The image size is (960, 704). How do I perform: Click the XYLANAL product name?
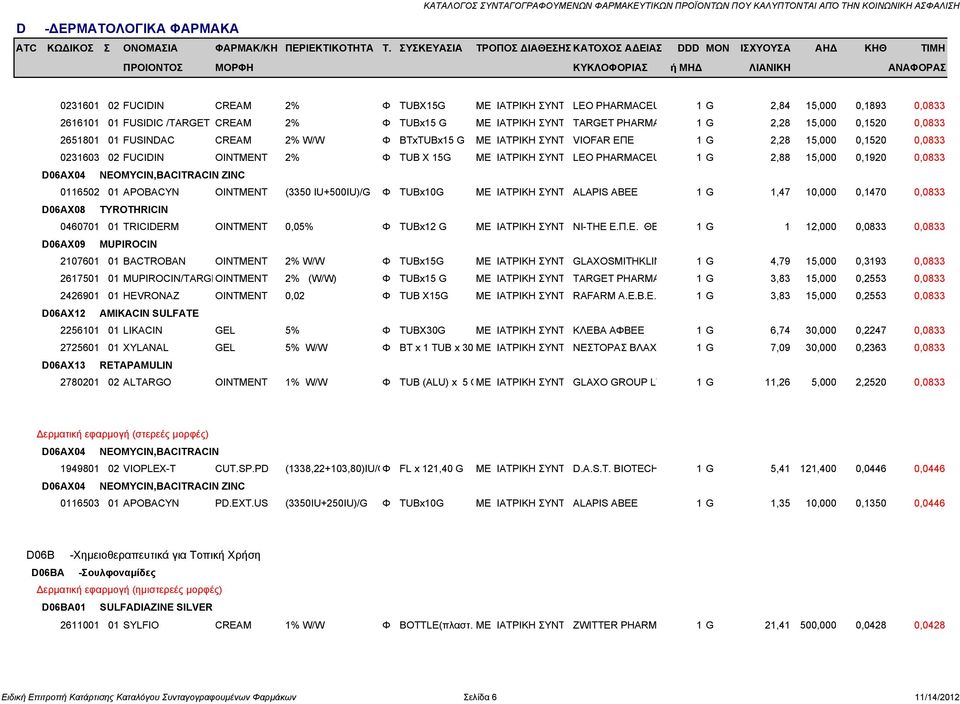[145, 348]
